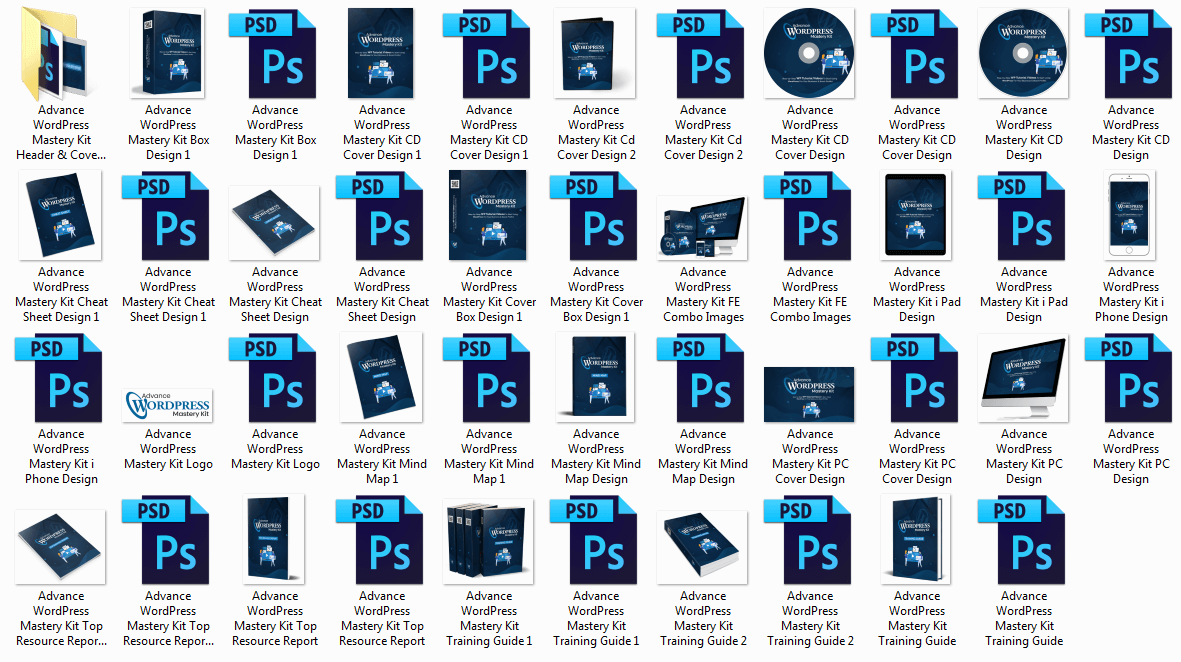
Task: Click the Mind Map Design image thumbnail
Action: tap(595, 377)
